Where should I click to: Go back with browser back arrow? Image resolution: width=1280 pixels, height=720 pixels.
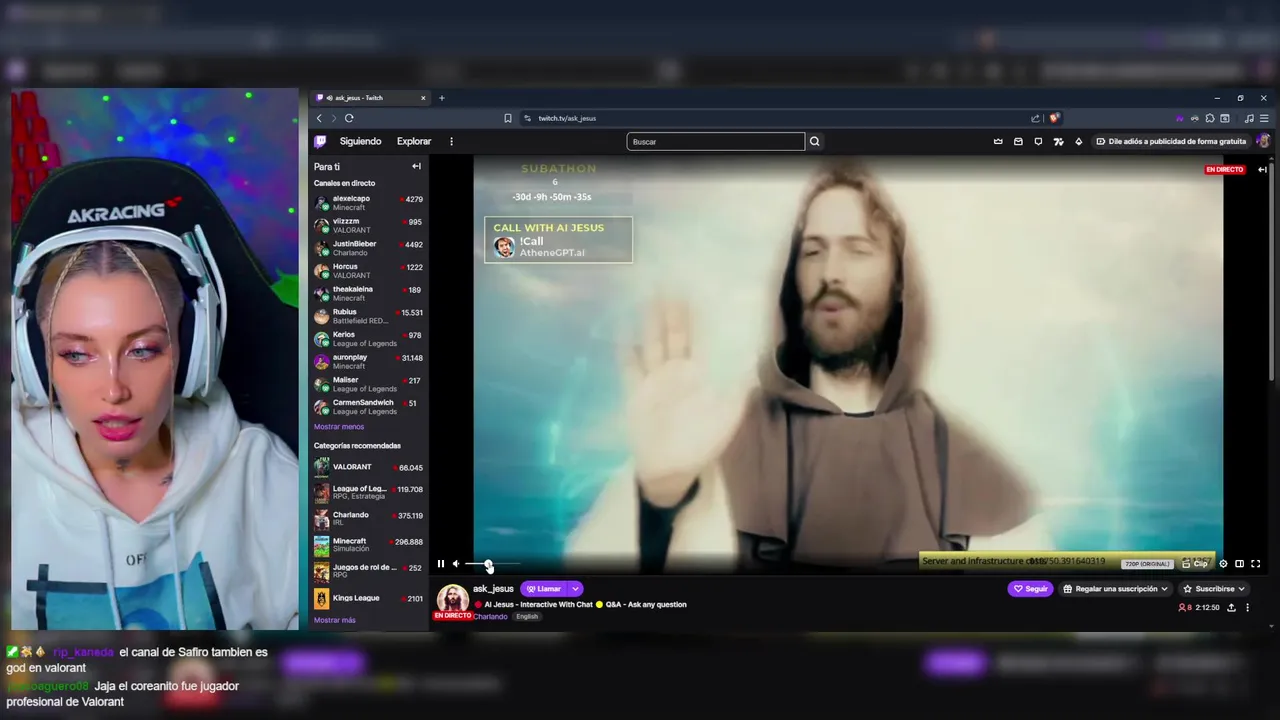(x=320, y=118)
